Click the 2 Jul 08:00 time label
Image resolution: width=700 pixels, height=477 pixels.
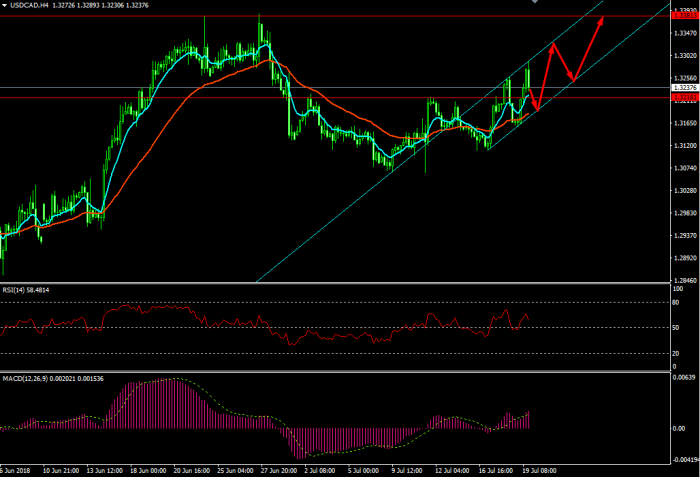[320, 471]
